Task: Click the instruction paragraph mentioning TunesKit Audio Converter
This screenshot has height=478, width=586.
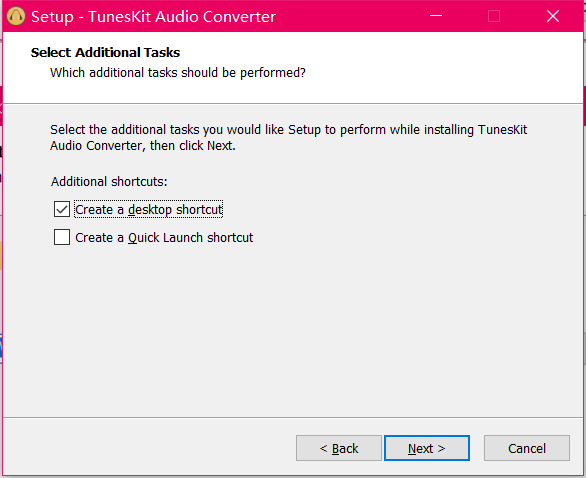Action: 289,138
